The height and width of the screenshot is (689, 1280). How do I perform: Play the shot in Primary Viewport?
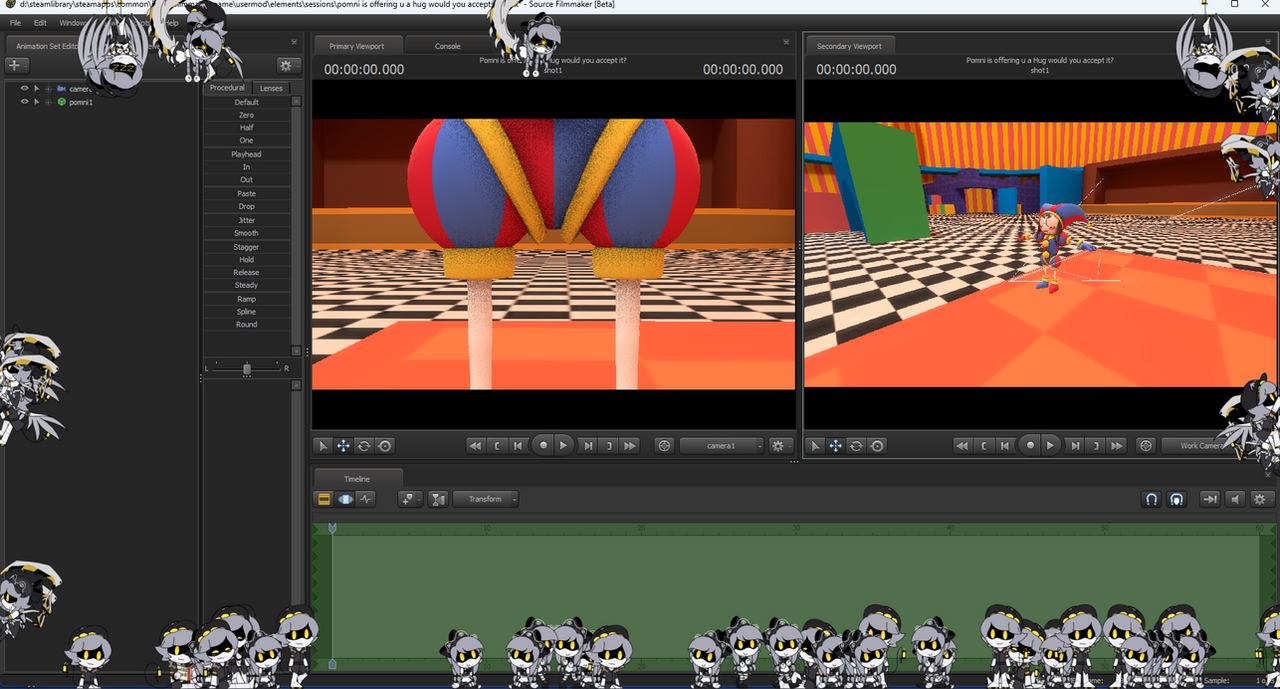coord(564,445)
